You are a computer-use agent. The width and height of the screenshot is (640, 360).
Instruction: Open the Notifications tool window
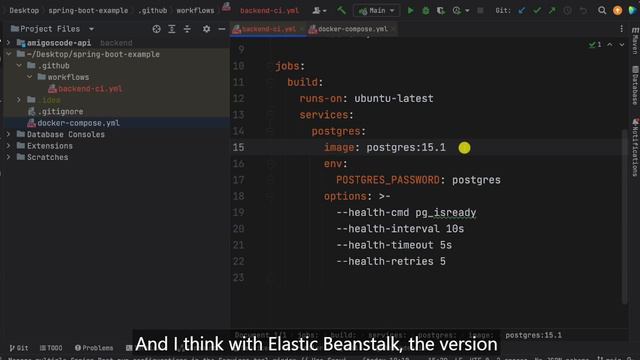635,147
